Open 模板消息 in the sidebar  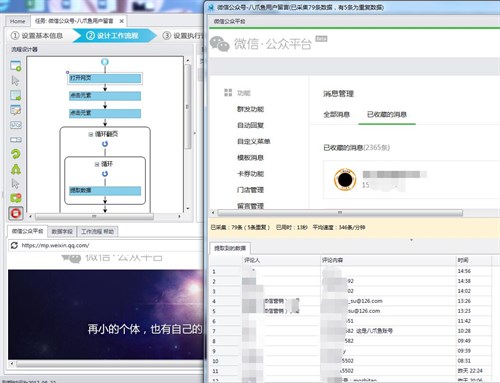point(250,157)
